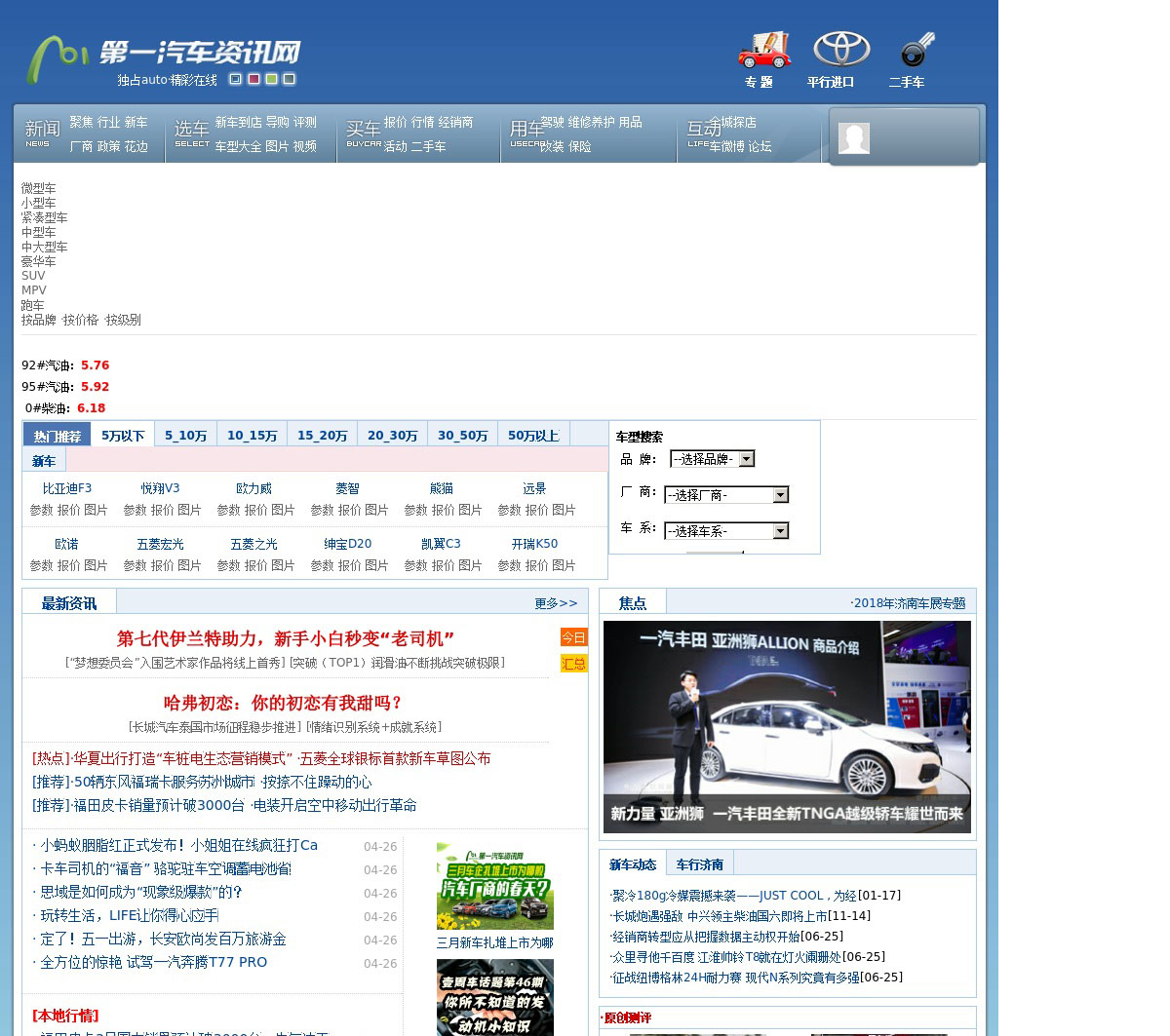Open the 买车 BUYCAR navigation menu
Viewport: 1170px width, 1036px height.
[x=363, y=133]
